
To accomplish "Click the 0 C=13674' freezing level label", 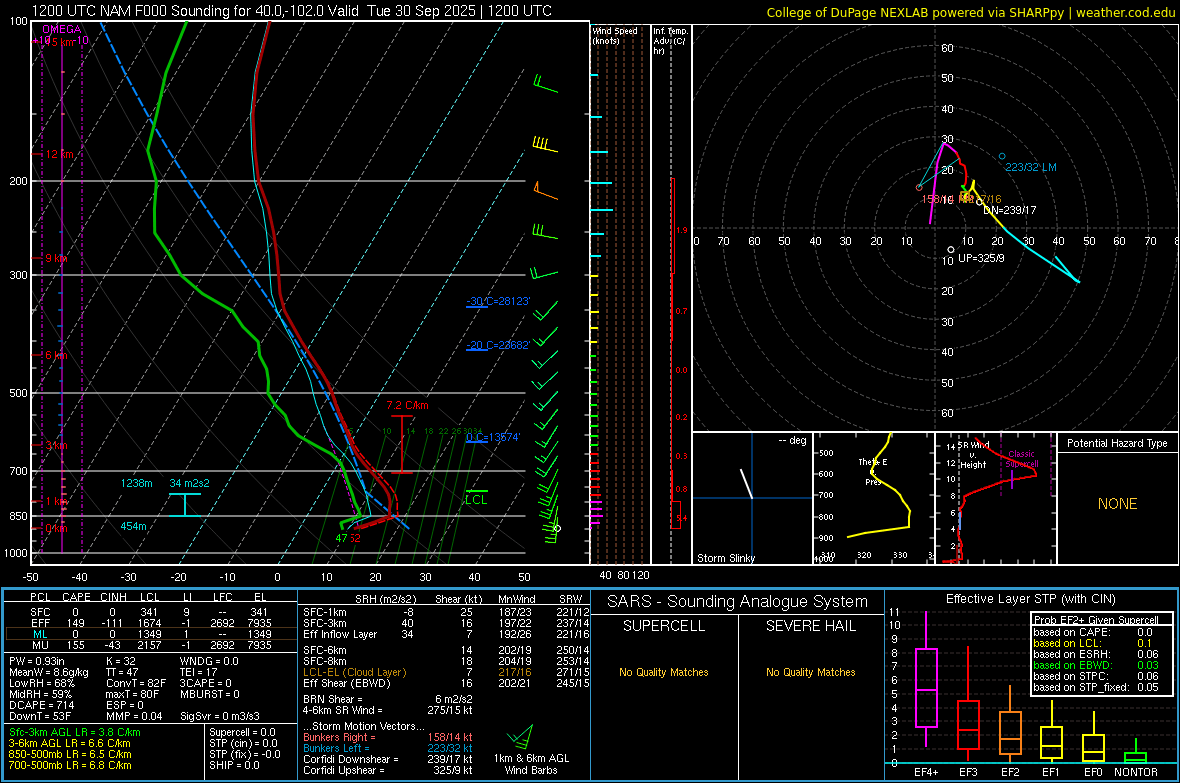I will point(493,437).
